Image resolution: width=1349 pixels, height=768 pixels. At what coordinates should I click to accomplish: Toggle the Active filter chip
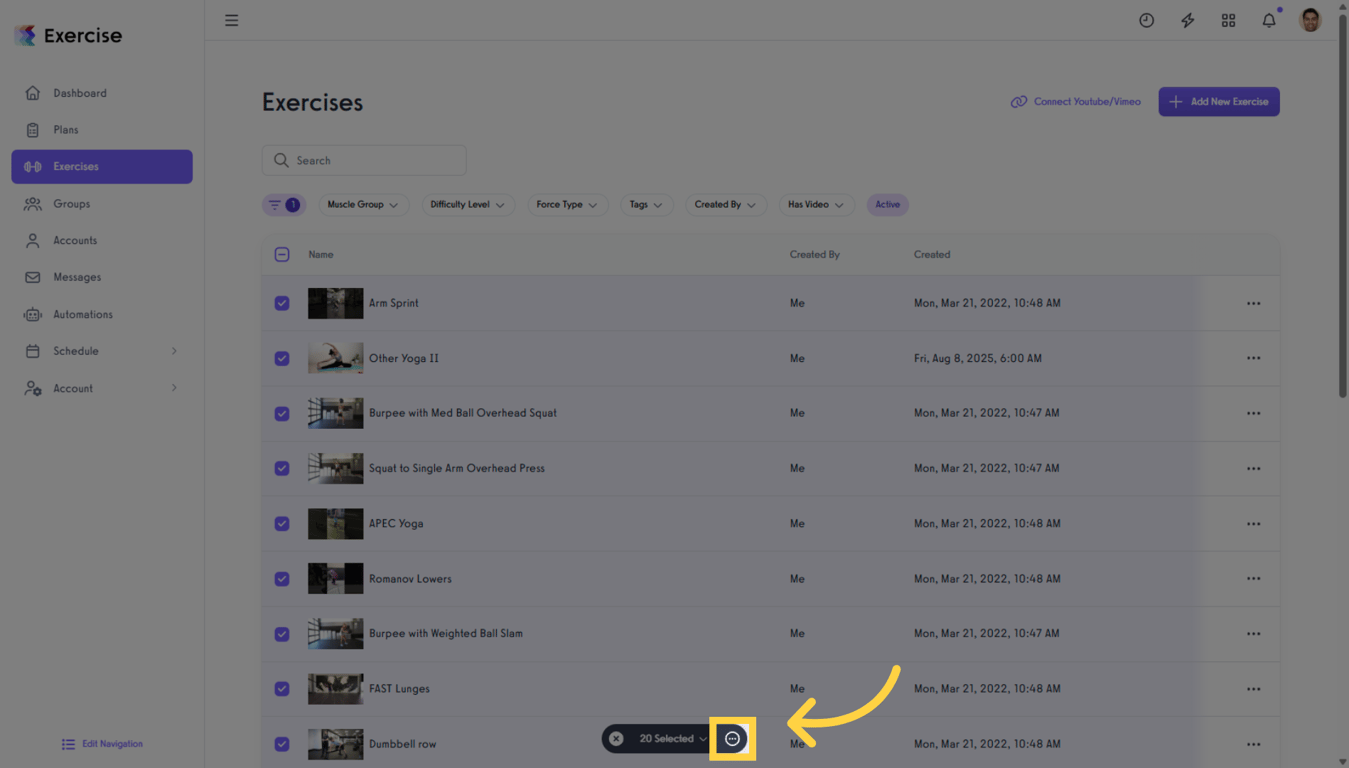pos(887,205)
